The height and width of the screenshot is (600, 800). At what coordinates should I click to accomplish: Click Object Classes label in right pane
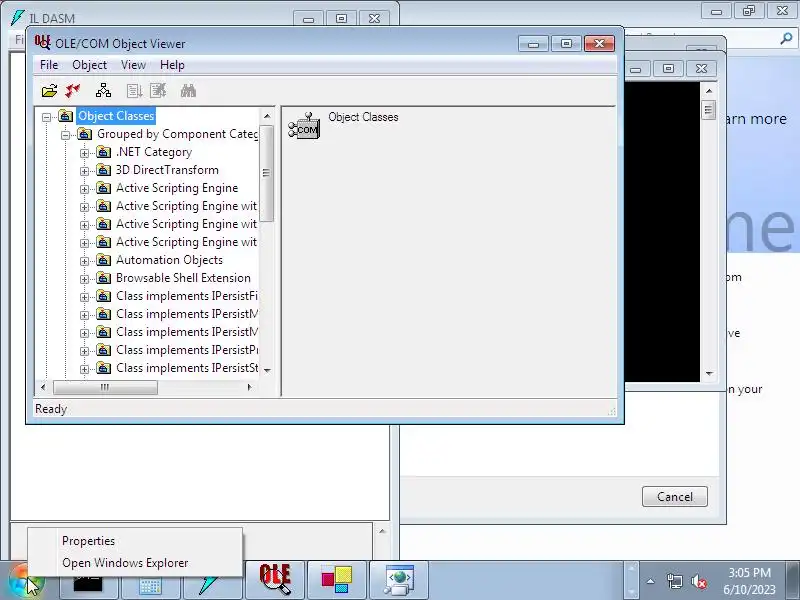click(363, 117)
